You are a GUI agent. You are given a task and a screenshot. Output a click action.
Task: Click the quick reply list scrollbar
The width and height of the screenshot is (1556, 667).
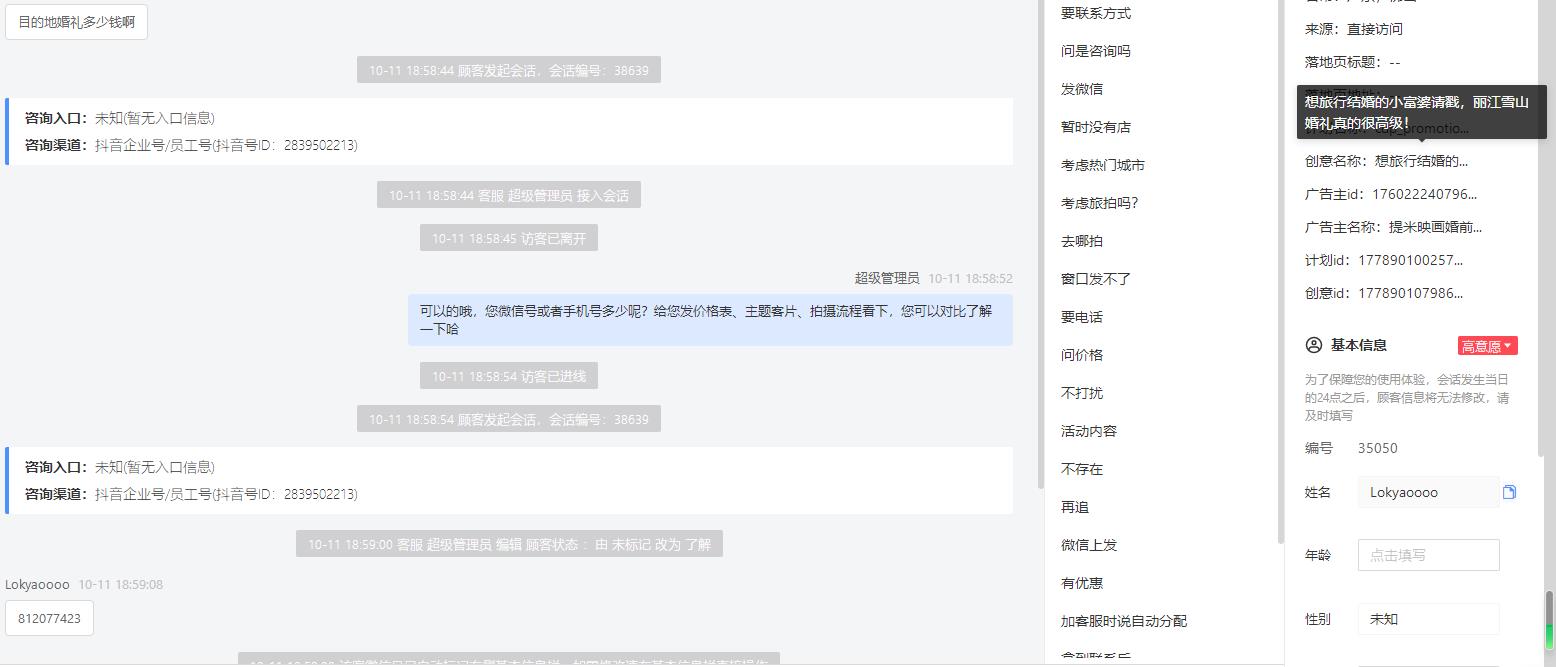click(x=1280, y=272)
